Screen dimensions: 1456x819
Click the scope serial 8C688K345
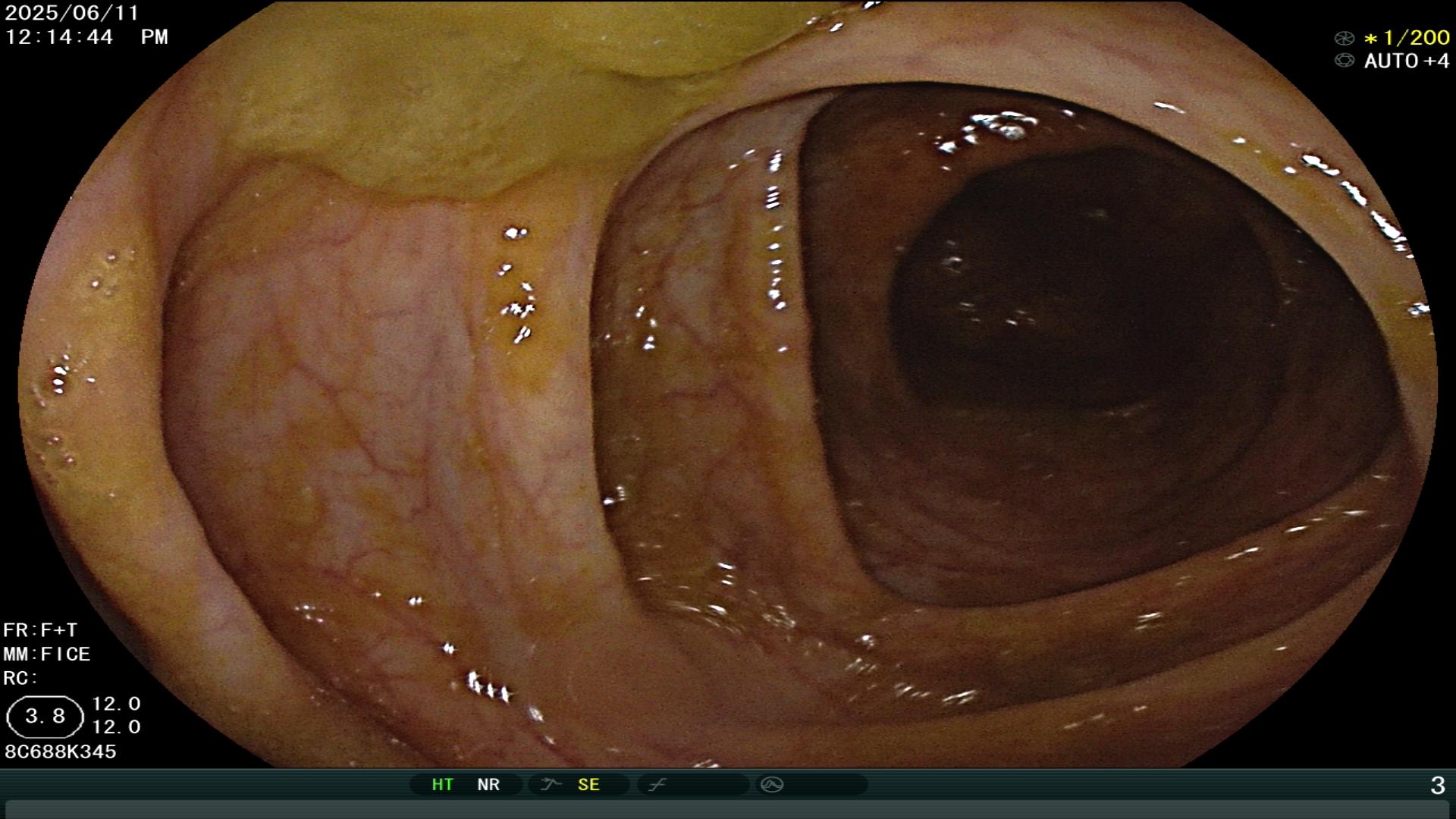[61, 752]
